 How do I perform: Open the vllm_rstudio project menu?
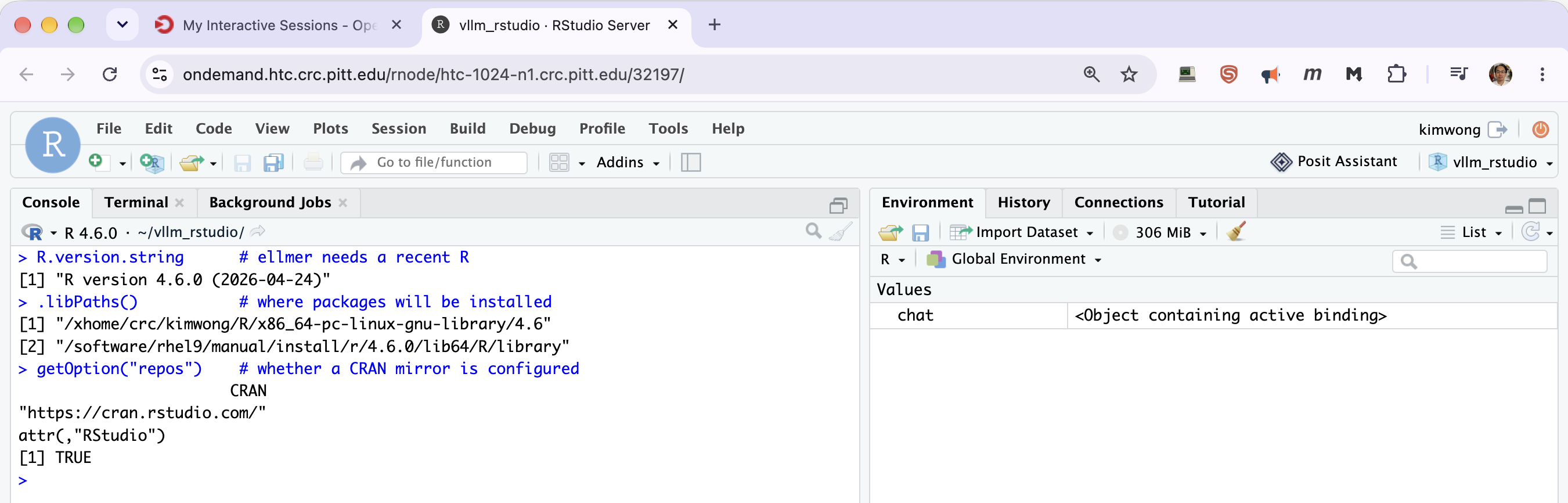[x=1491, y=163]
